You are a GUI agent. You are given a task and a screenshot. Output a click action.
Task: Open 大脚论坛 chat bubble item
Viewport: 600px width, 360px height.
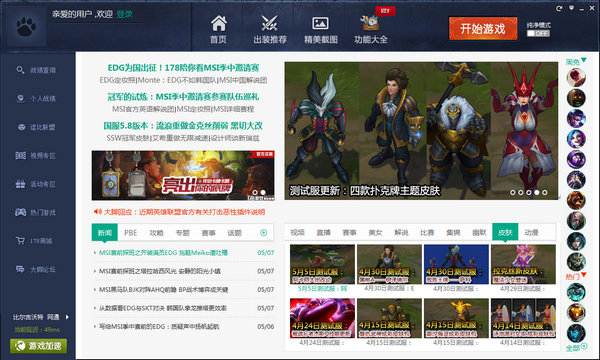point(36,269)
